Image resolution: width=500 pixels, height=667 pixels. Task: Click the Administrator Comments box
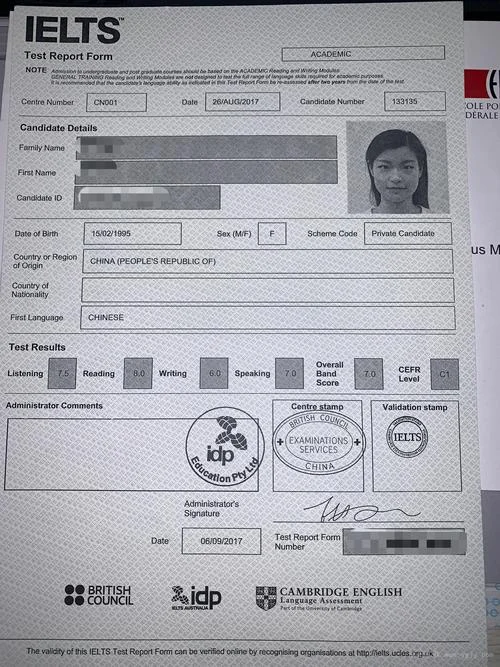pyautogui.click(x=131, y=454)
